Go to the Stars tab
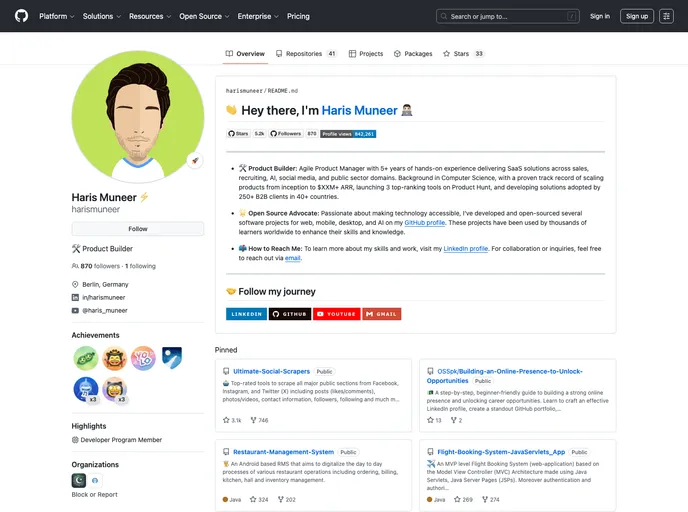The height and width of the screenshot is (512, 688). [465, 54]
